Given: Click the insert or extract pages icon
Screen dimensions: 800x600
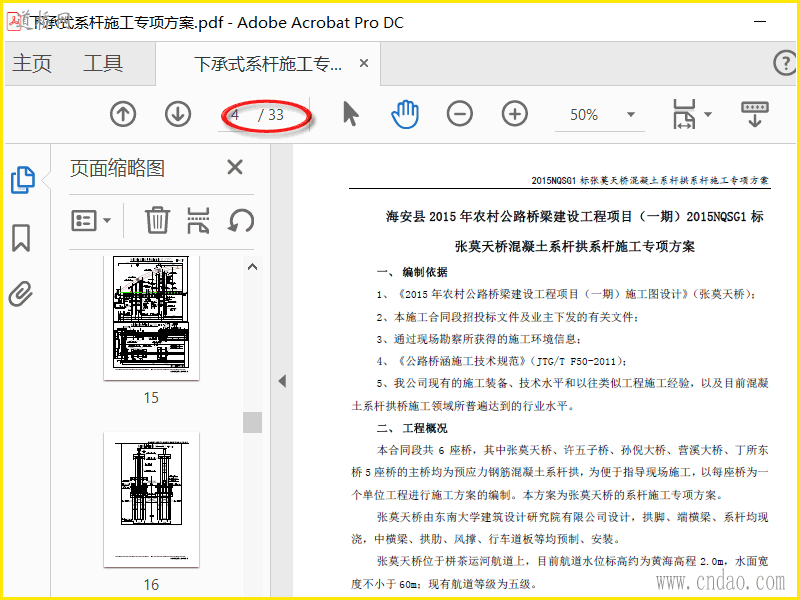Looking at the screenshot, I should coord(198,220).
